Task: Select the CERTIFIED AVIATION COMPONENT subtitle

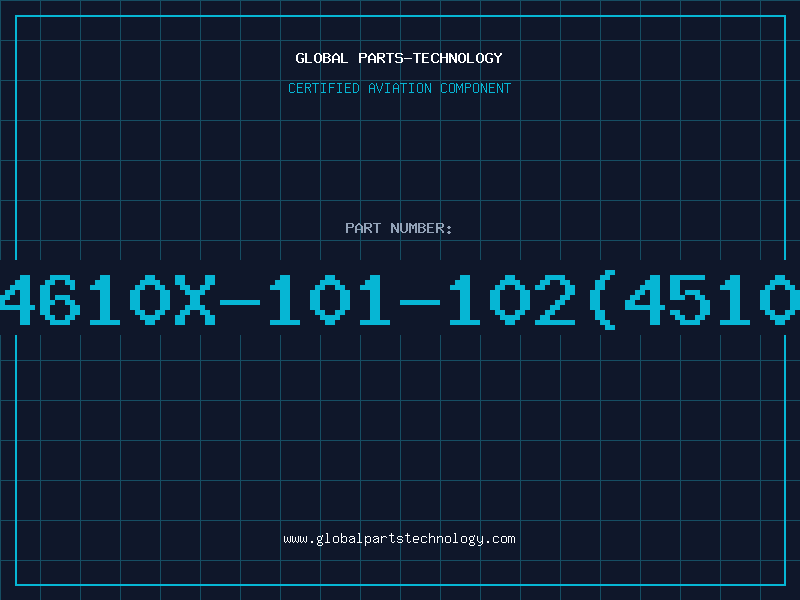Action: point(399,88)
